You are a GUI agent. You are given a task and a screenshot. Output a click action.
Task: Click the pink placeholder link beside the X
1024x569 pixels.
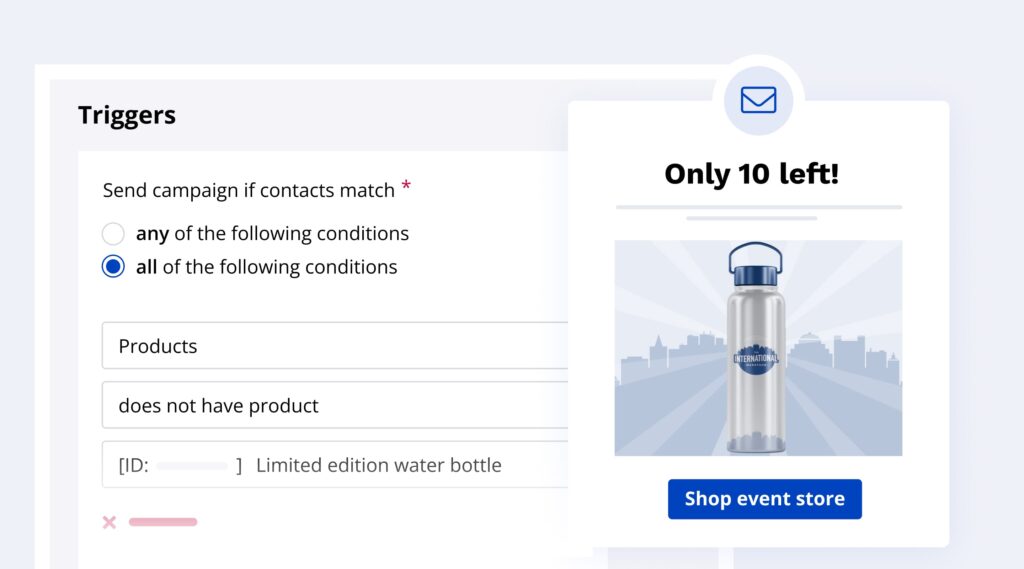pyautogui.click(x=163, y=522)
